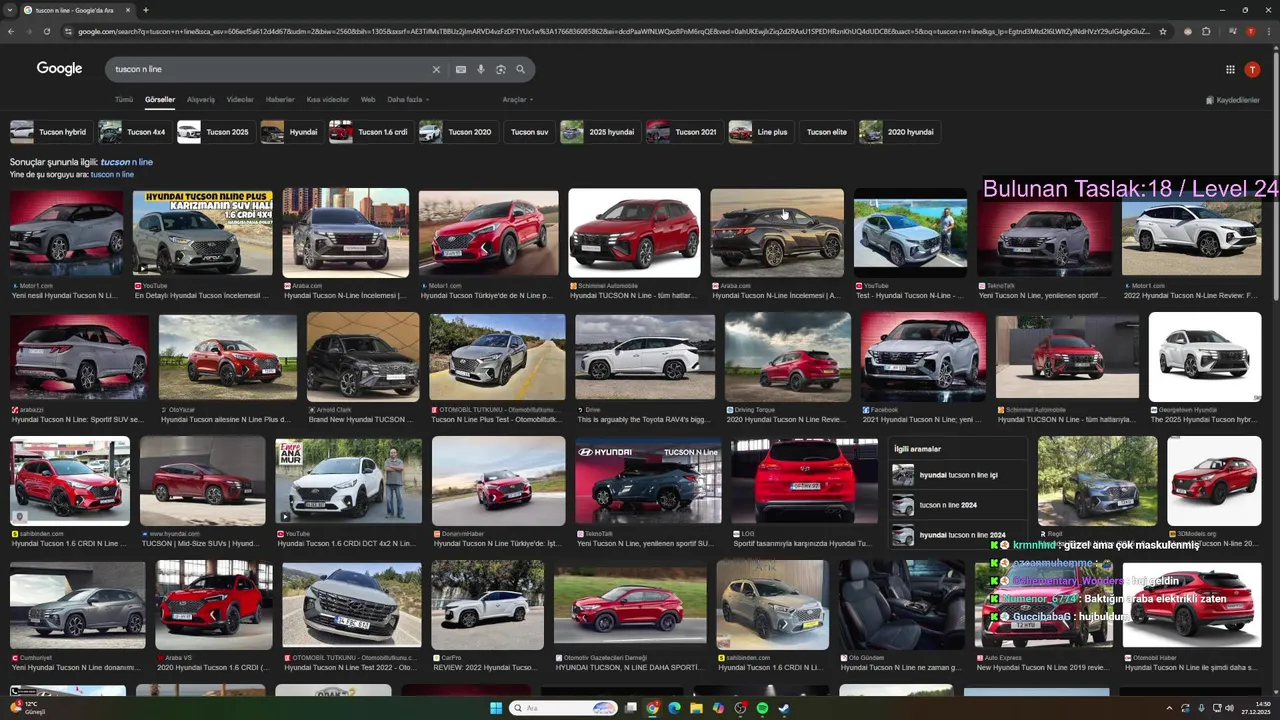Open the tab search dropdown arrow
This screenshot has height=720, width=1280.
click(10, 10)
